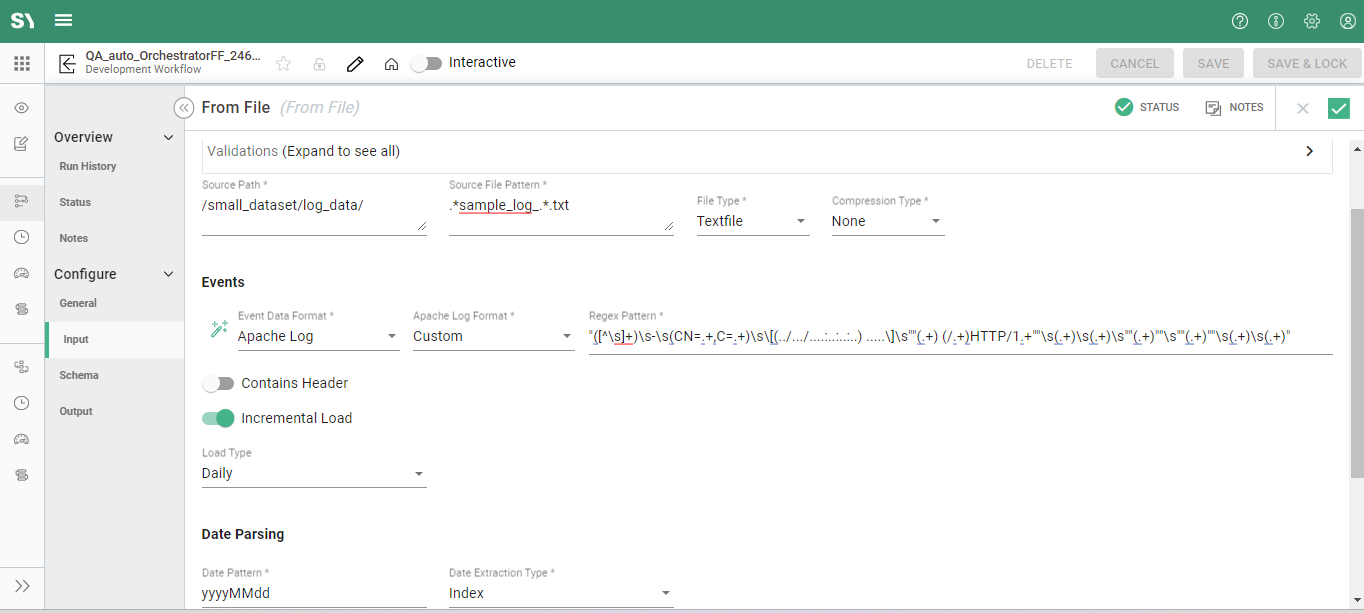Collapse the Configure section
Screen dimensions: 1364x613
coord(168,274)
